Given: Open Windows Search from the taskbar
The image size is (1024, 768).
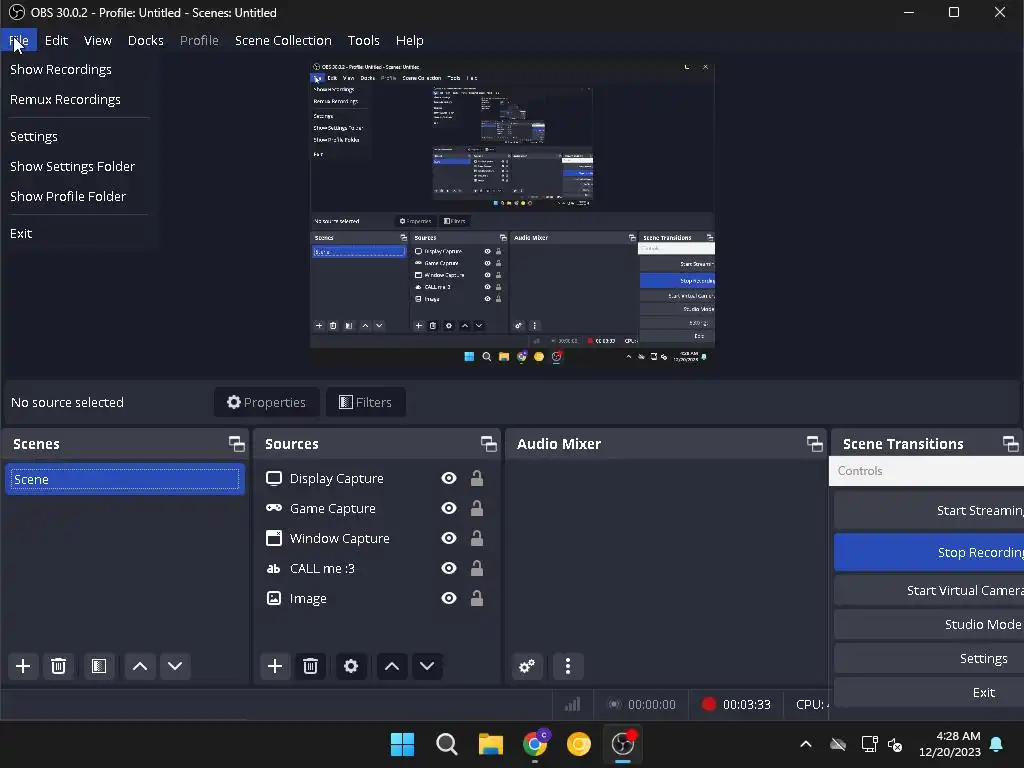Looking at the screenshot, I should [x=447, y=744].
